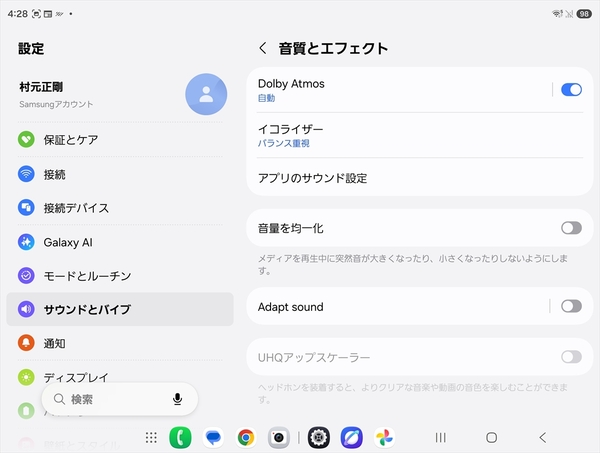Tap the back arrow beside 音質とエフェクト
This screenshot has width=600, height=453.
[x=262, y=48]
